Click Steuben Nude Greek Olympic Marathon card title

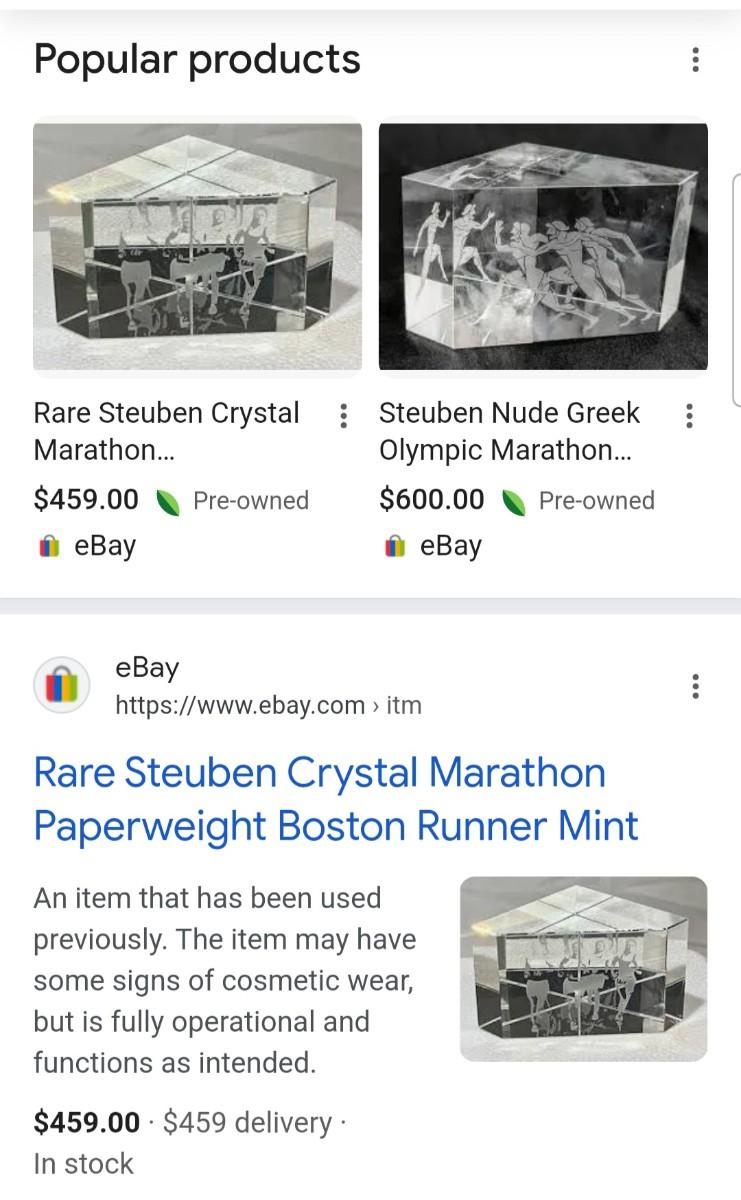coord(509,431)
